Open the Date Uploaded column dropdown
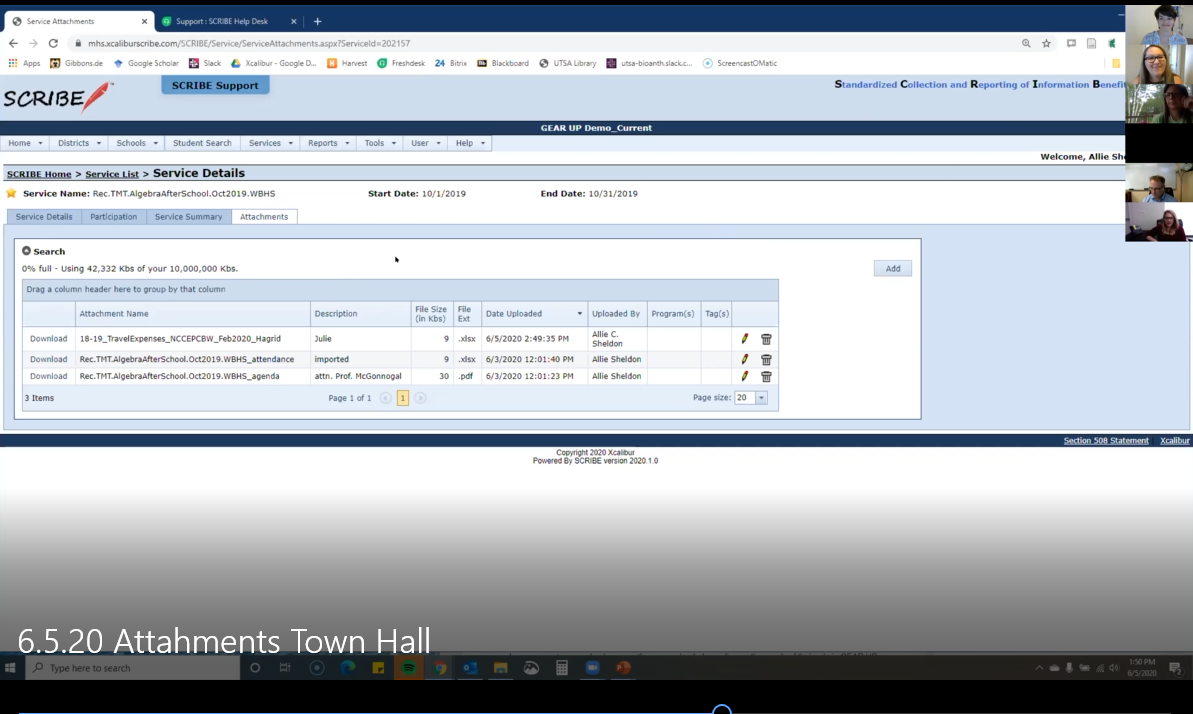 click(580, 314)
